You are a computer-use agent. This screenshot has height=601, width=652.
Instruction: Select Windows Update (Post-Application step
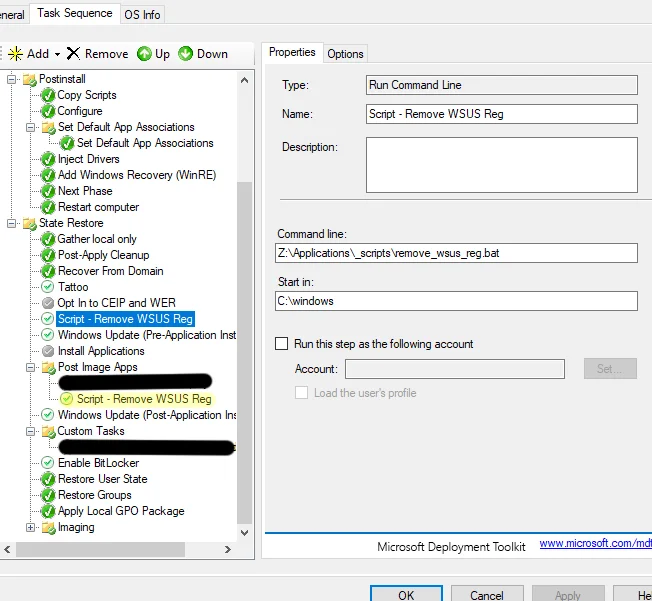[147, 415]
